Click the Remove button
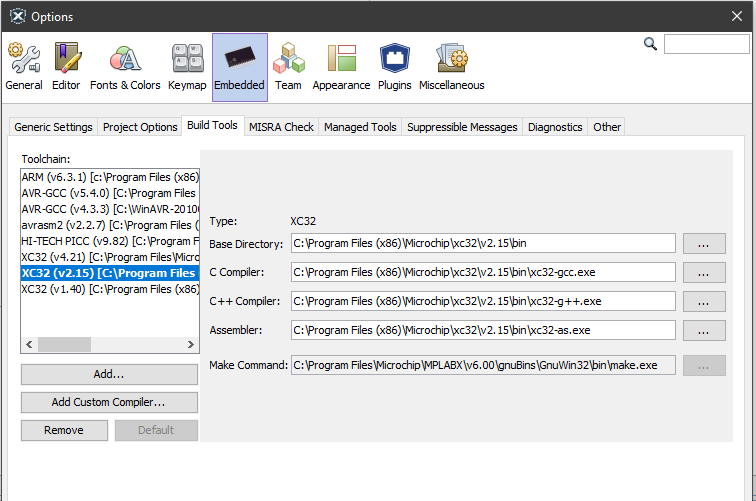 click(64, 430)
